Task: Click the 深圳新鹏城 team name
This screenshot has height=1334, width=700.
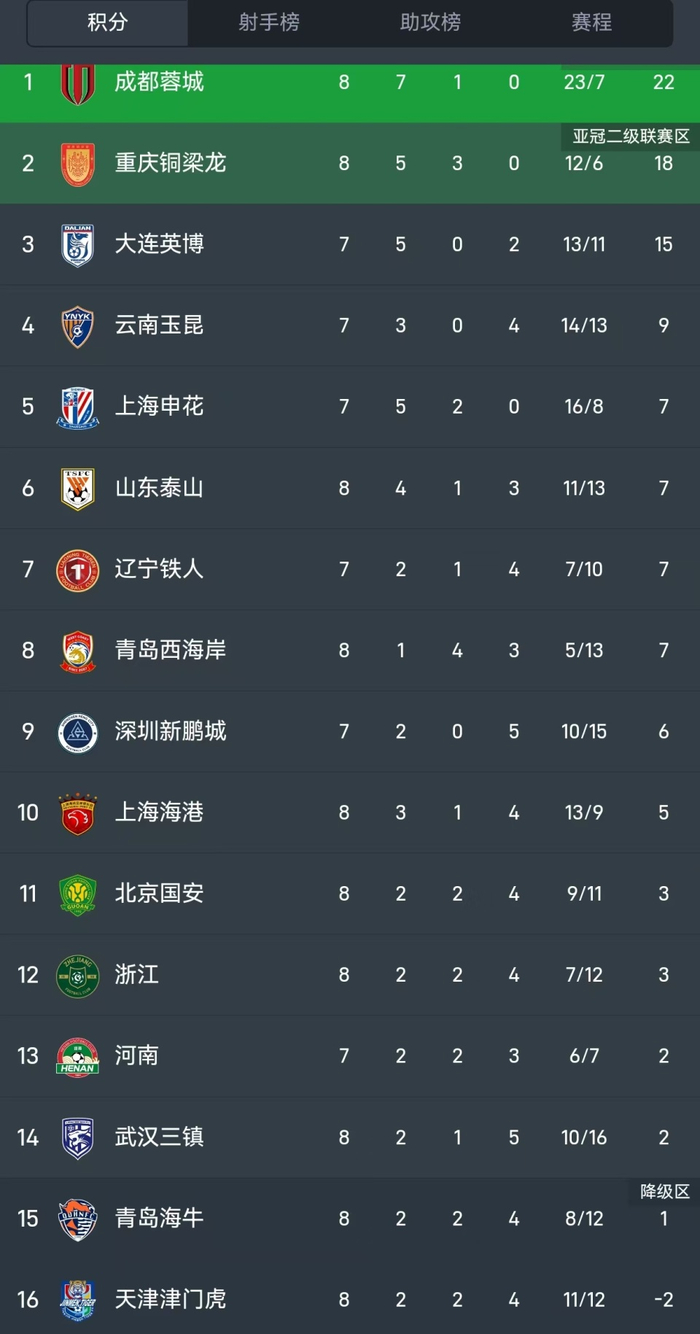Action: (170, 731)
